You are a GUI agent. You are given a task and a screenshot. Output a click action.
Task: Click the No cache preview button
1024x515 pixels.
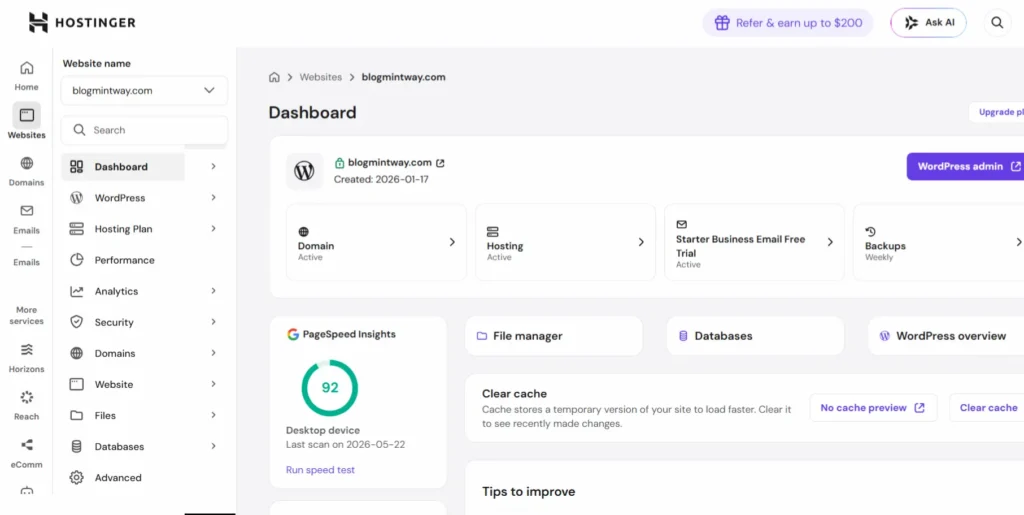click(873, 407)
